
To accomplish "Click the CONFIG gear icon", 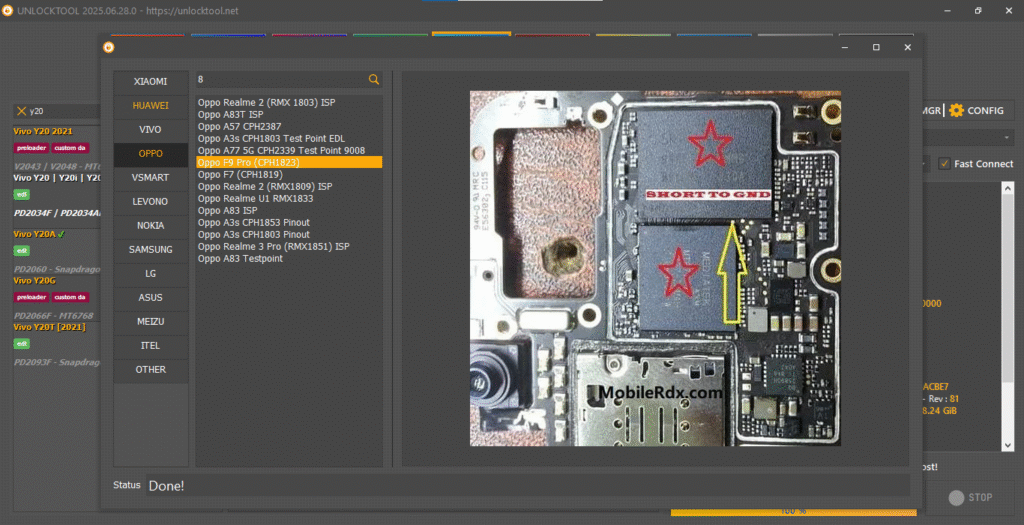I will pos(956,110).
